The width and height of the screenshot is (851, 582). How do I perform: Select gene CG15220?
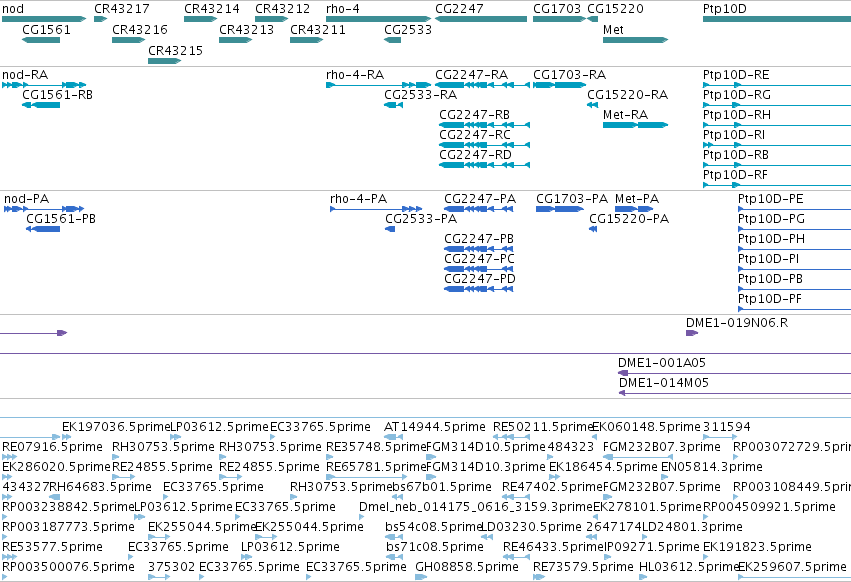click(x=592, y=19)
